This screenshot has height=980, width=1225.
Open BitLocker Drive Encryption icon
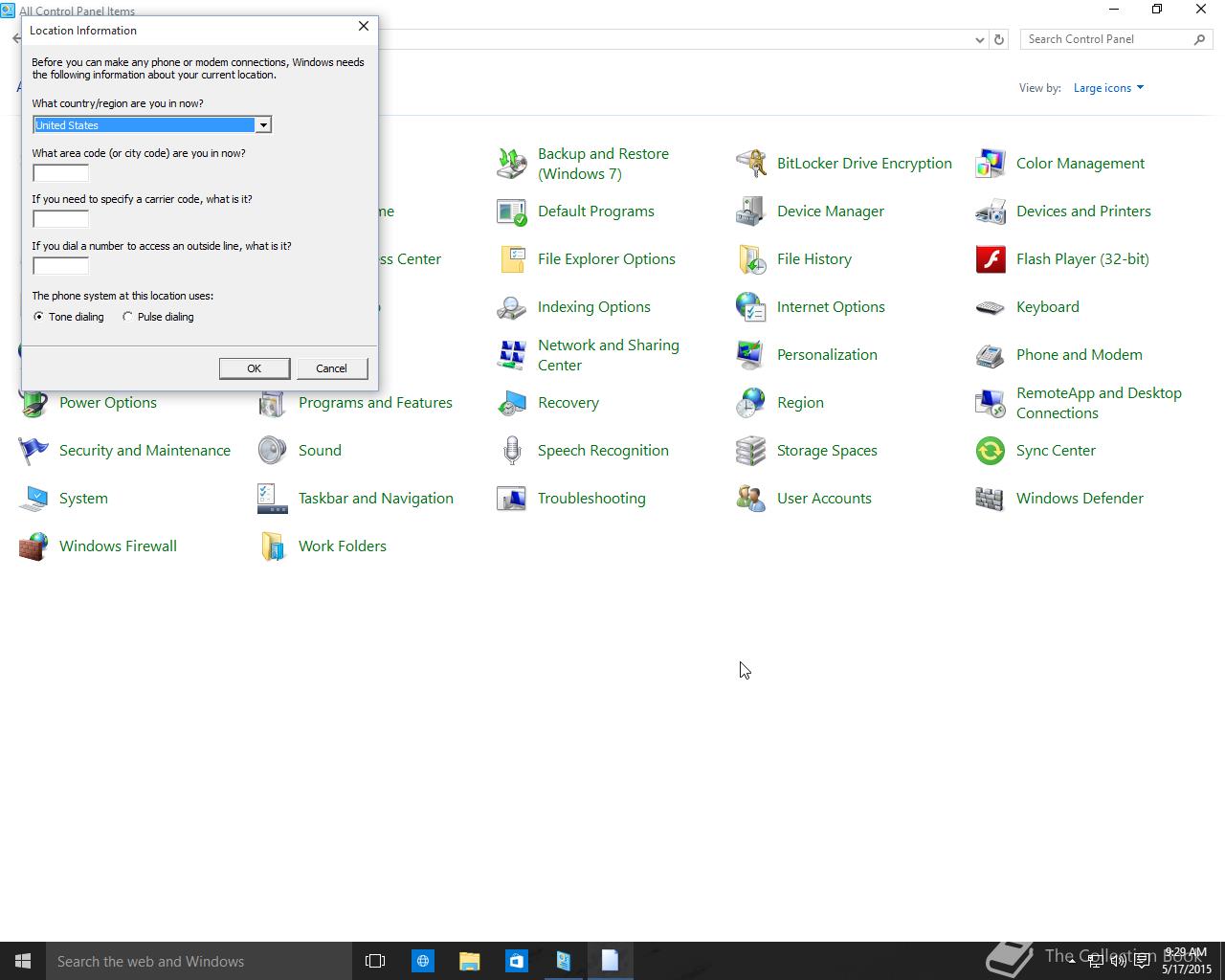click(751, 164)
